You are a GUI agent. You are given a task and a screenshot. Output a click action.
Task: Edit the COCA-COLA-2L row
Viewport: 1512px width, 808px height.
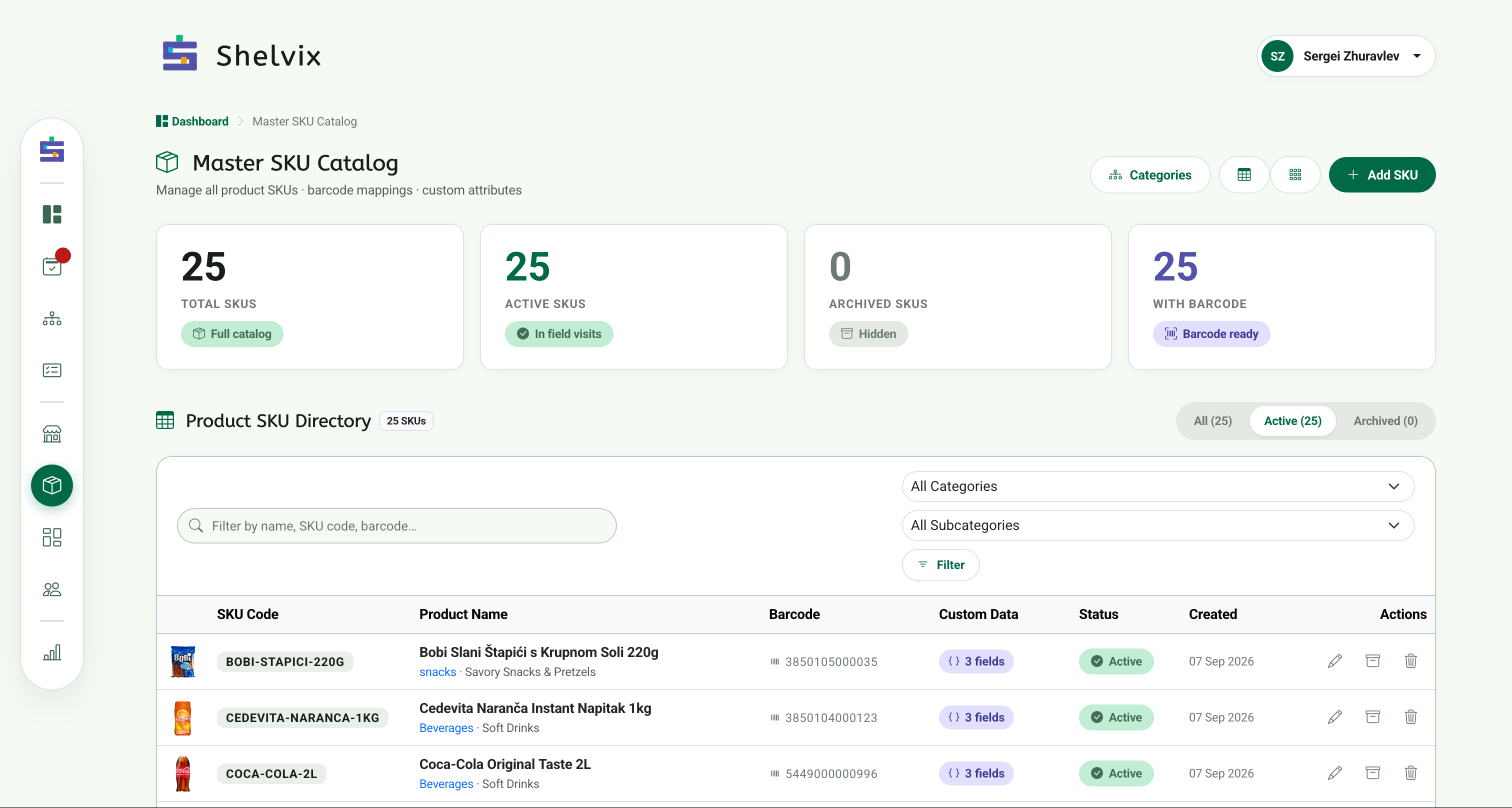[x=1334, y=773]
